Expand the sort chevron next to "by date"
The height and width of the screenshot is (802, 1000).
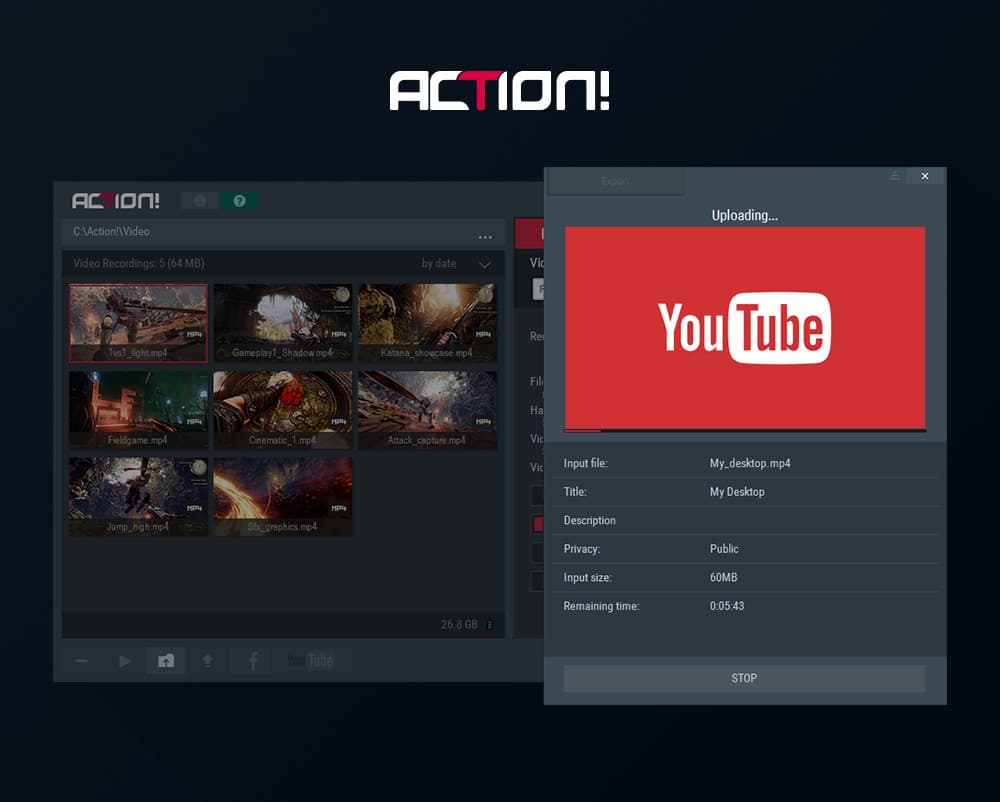[485, 264]
